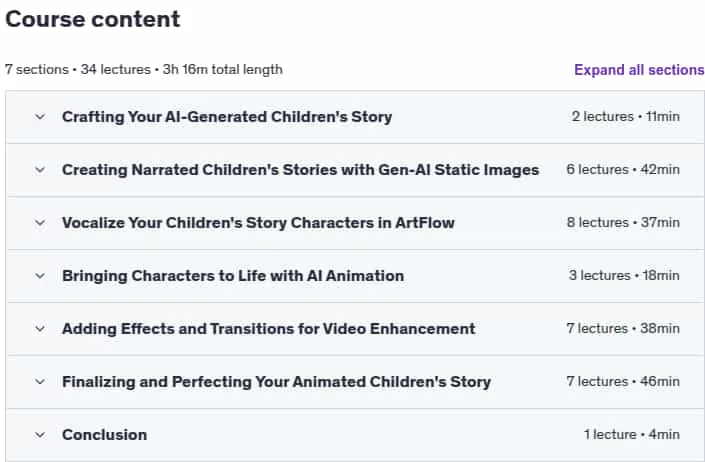The image size is (705, 462).
Task: Select Bringing Characters to Life with AI Animation
Action: point(233,276)
